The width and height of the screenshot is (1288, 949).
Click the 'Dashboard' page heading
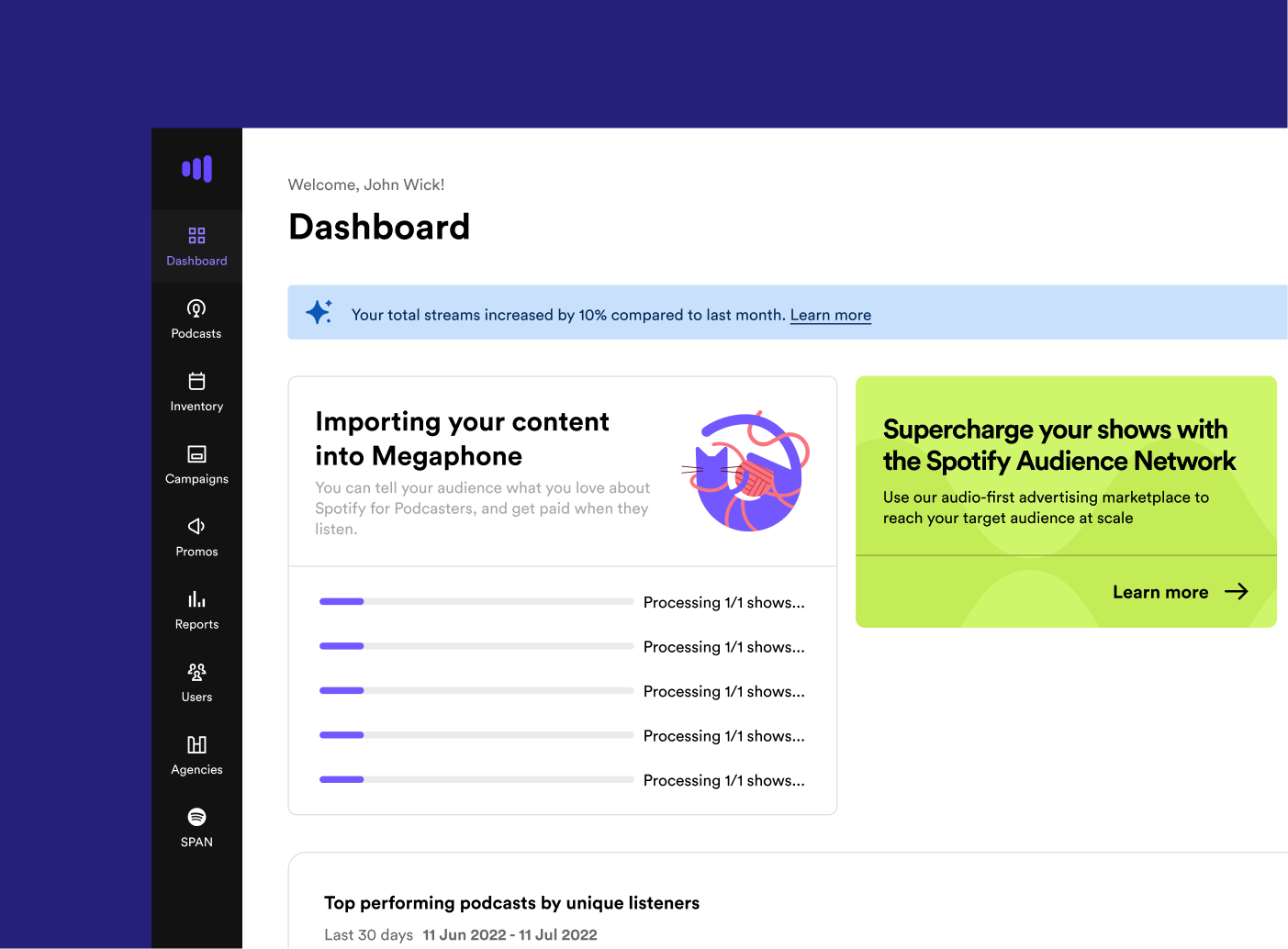379,227
